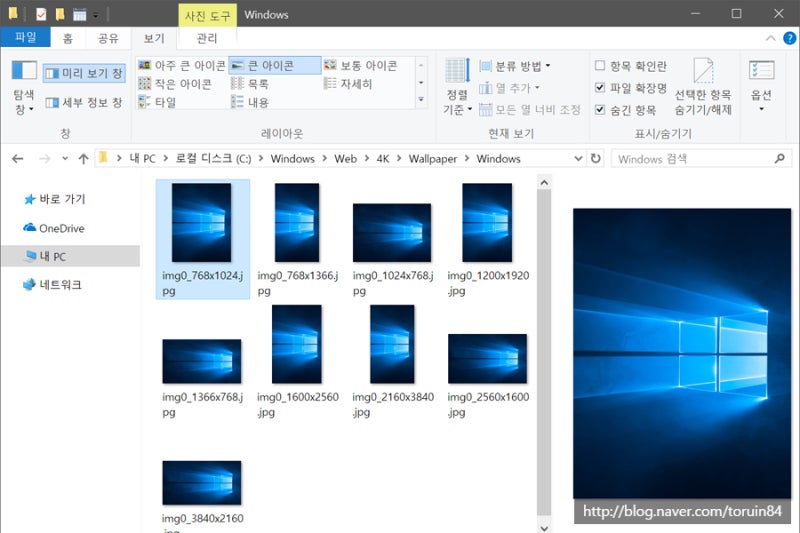Select 작은 아이콘 layout
Viewport: 800px width, 533px height.
coord(175,84)
